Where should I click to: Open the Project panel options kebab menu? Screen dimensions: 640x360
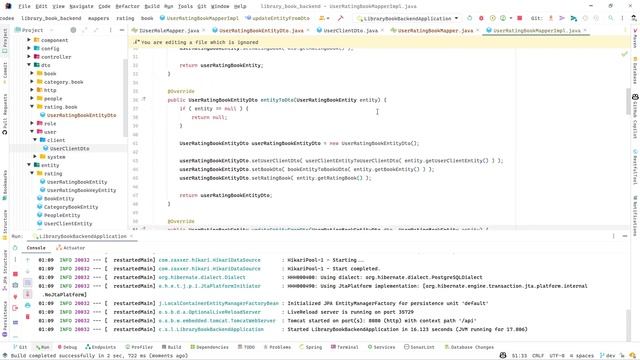tap(110, 30)
